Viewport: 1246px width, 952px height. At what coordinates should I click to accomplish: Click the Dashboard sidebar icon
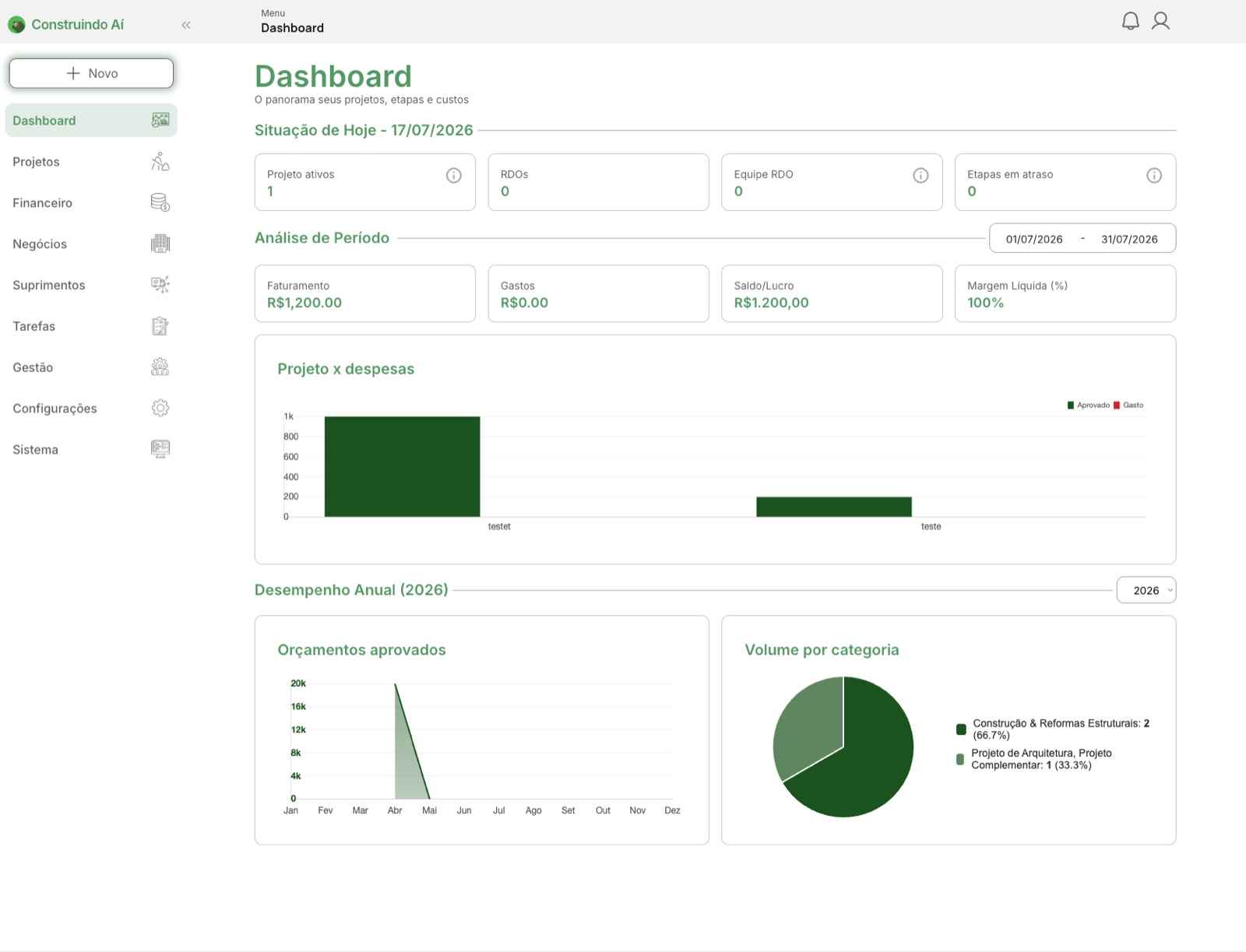(x=160, y=120)
